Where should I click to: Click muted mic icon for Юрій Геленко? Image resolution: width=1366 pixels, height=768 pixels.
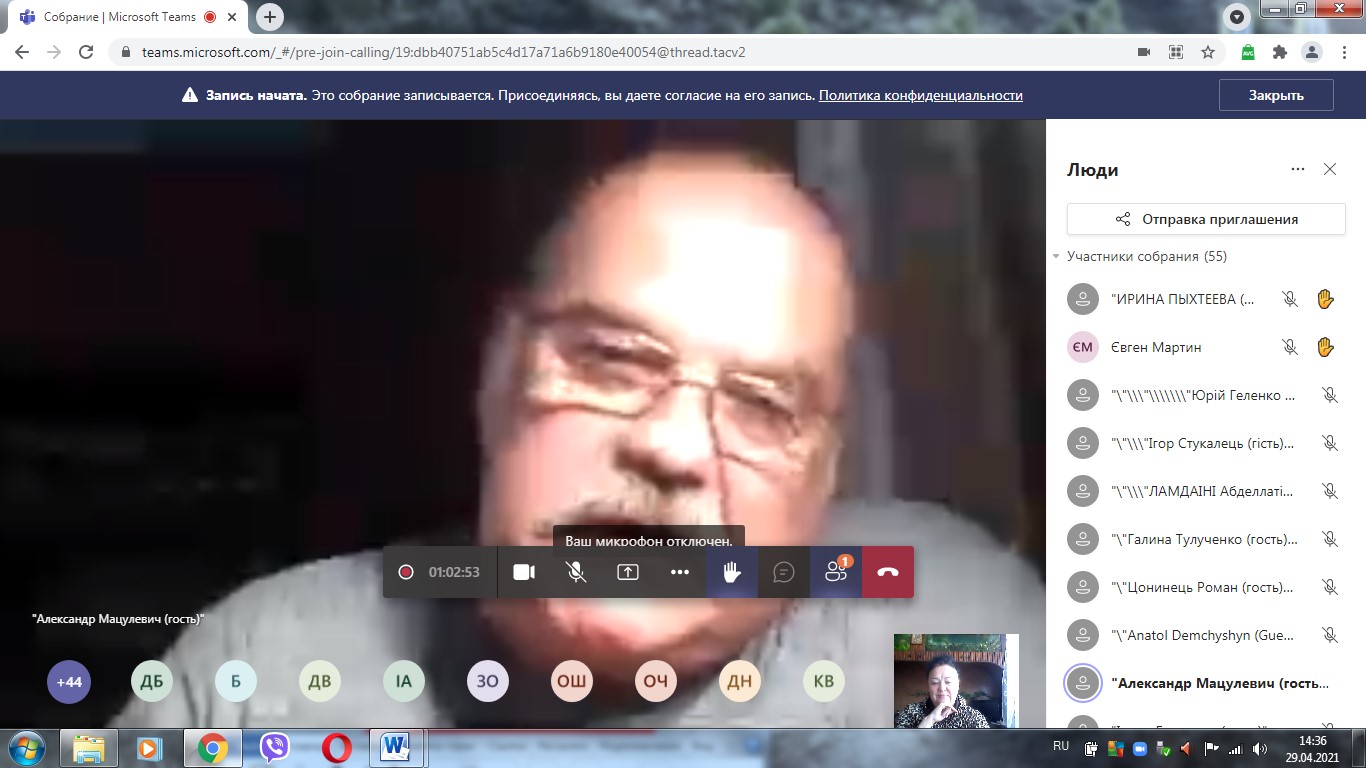pyautogui.click(x=1330, y=395)
